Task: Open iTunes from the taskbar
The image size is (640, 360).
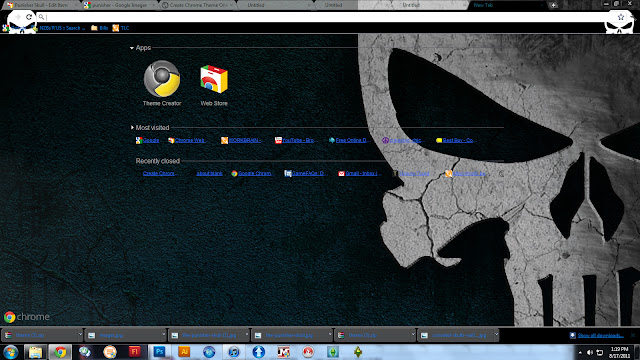Action: 233,352
